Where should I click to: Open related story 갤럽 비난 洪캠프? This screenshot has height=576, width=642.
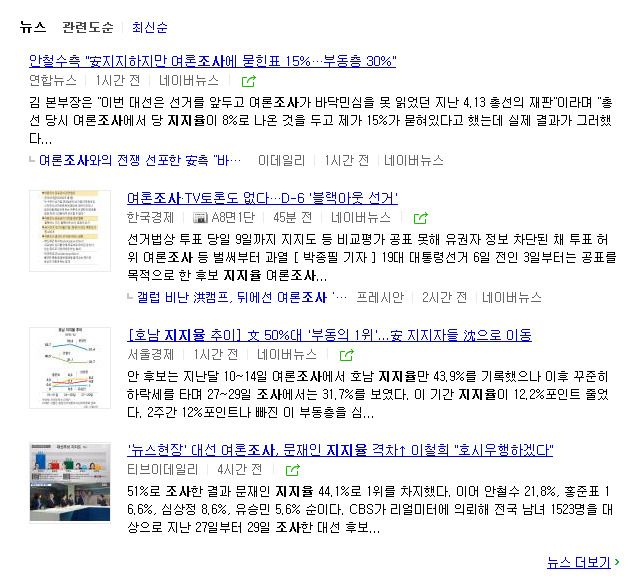pos(242,297)
